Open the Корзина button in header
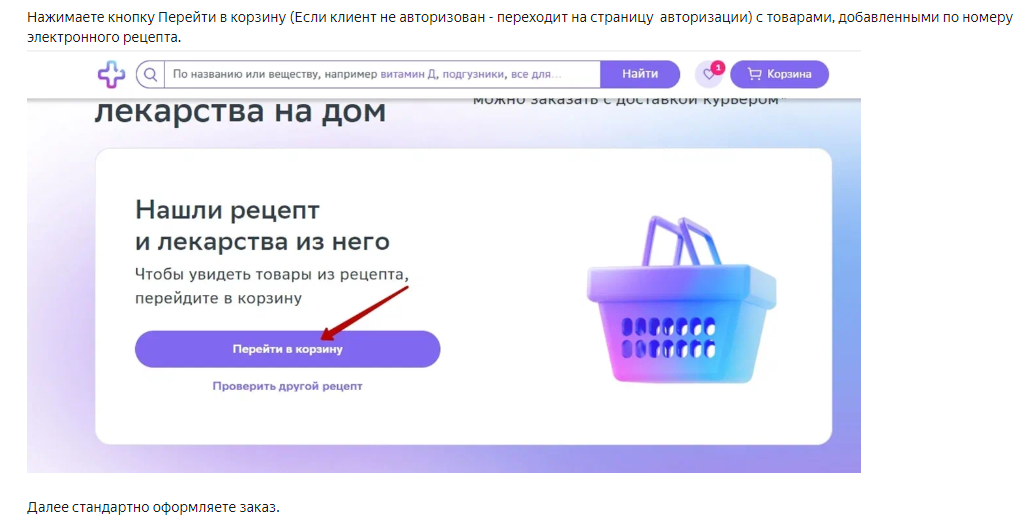 [x=780, y=74]
